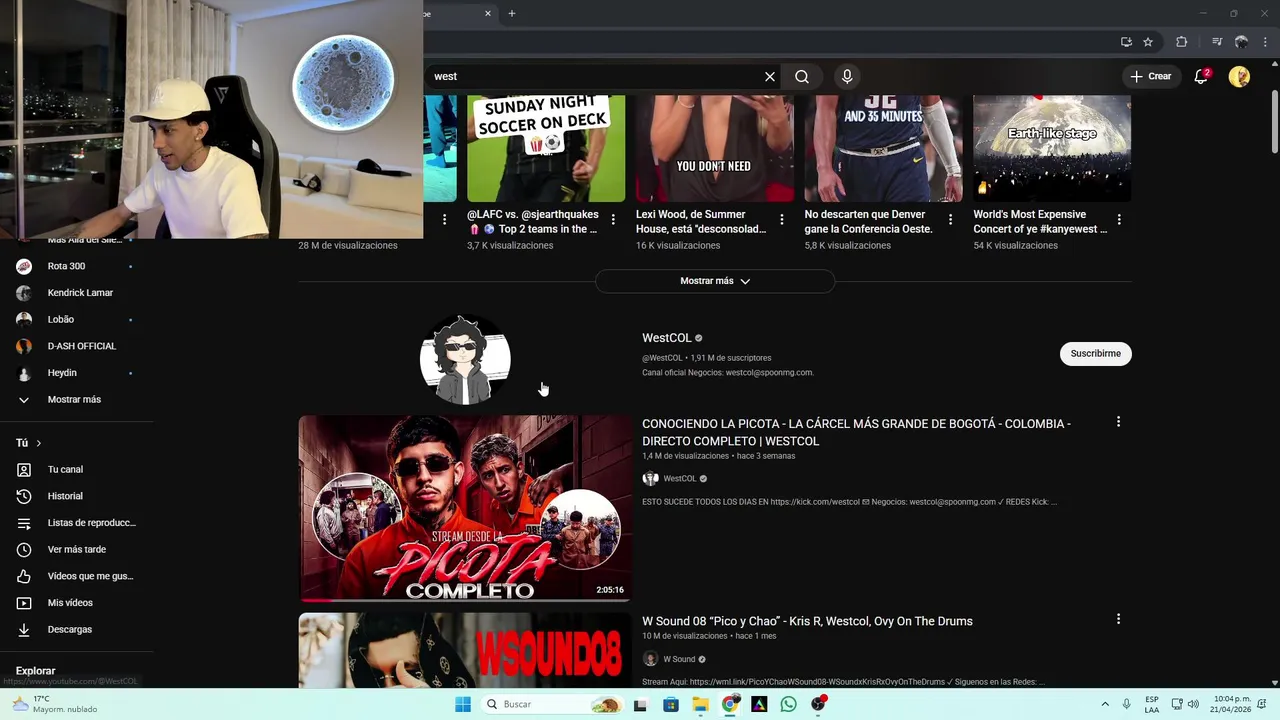Expand the Tú section chevron
1280x720 pixels.
[x=39, y=443]
